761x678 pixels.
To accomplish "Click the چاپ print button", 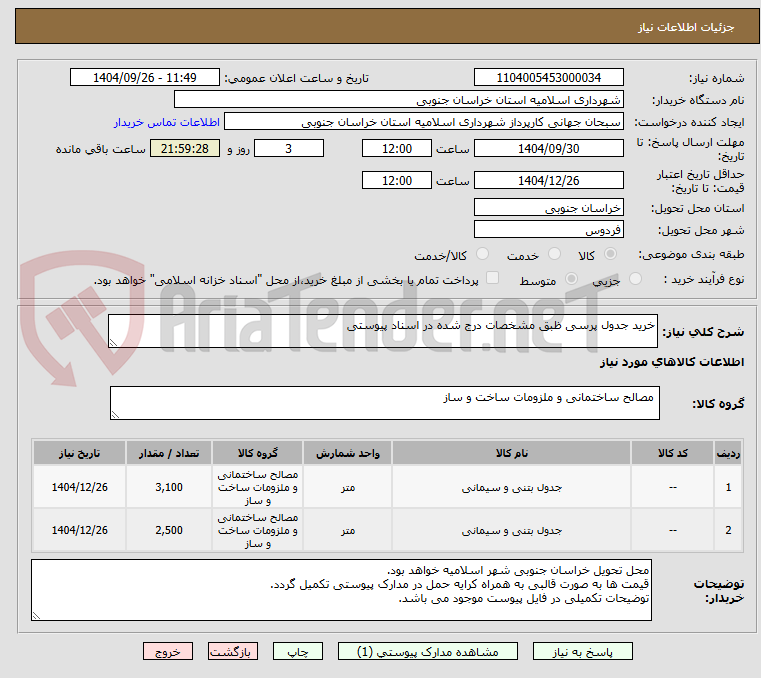I will pos(298,651).
